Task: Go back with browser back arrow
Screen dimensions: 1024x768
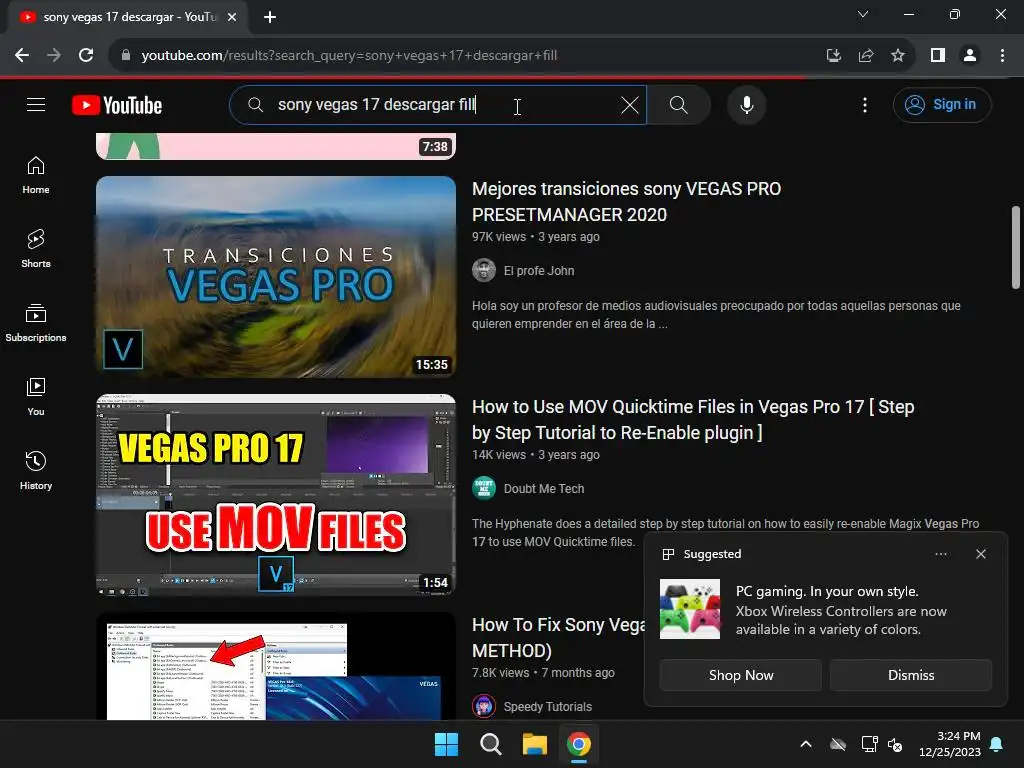Action: [22, 56]
